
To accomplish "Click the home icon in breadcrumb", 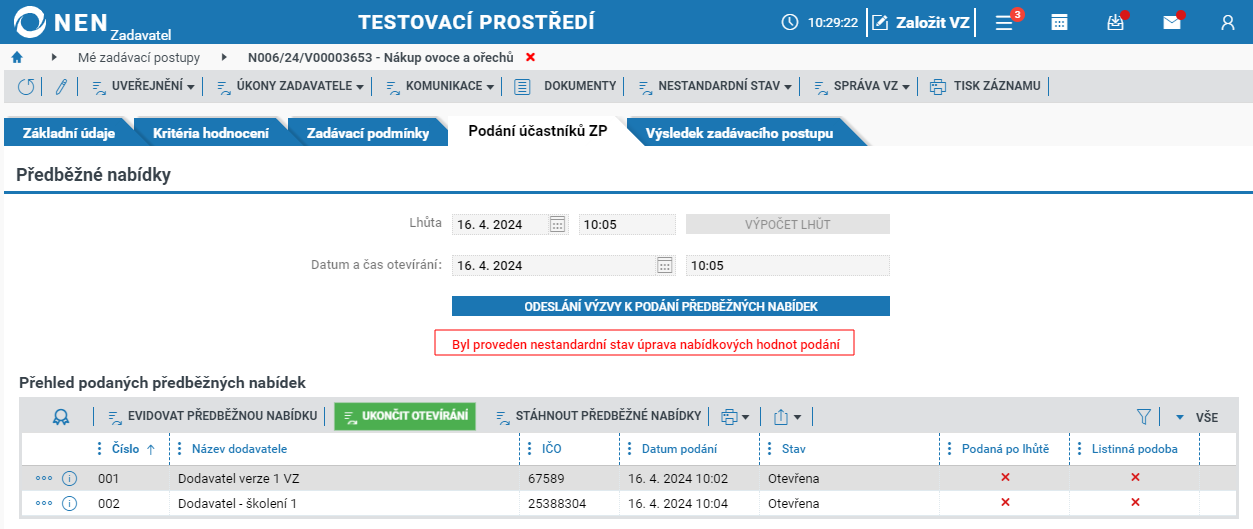I will tap(16, 57).
